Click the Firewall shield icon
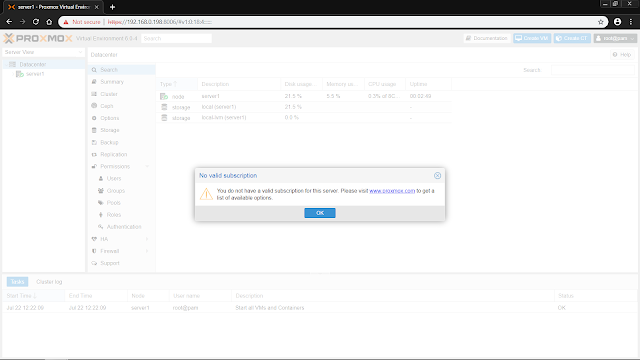This screenshot has height=360, width=640. (x=94, y=251)
